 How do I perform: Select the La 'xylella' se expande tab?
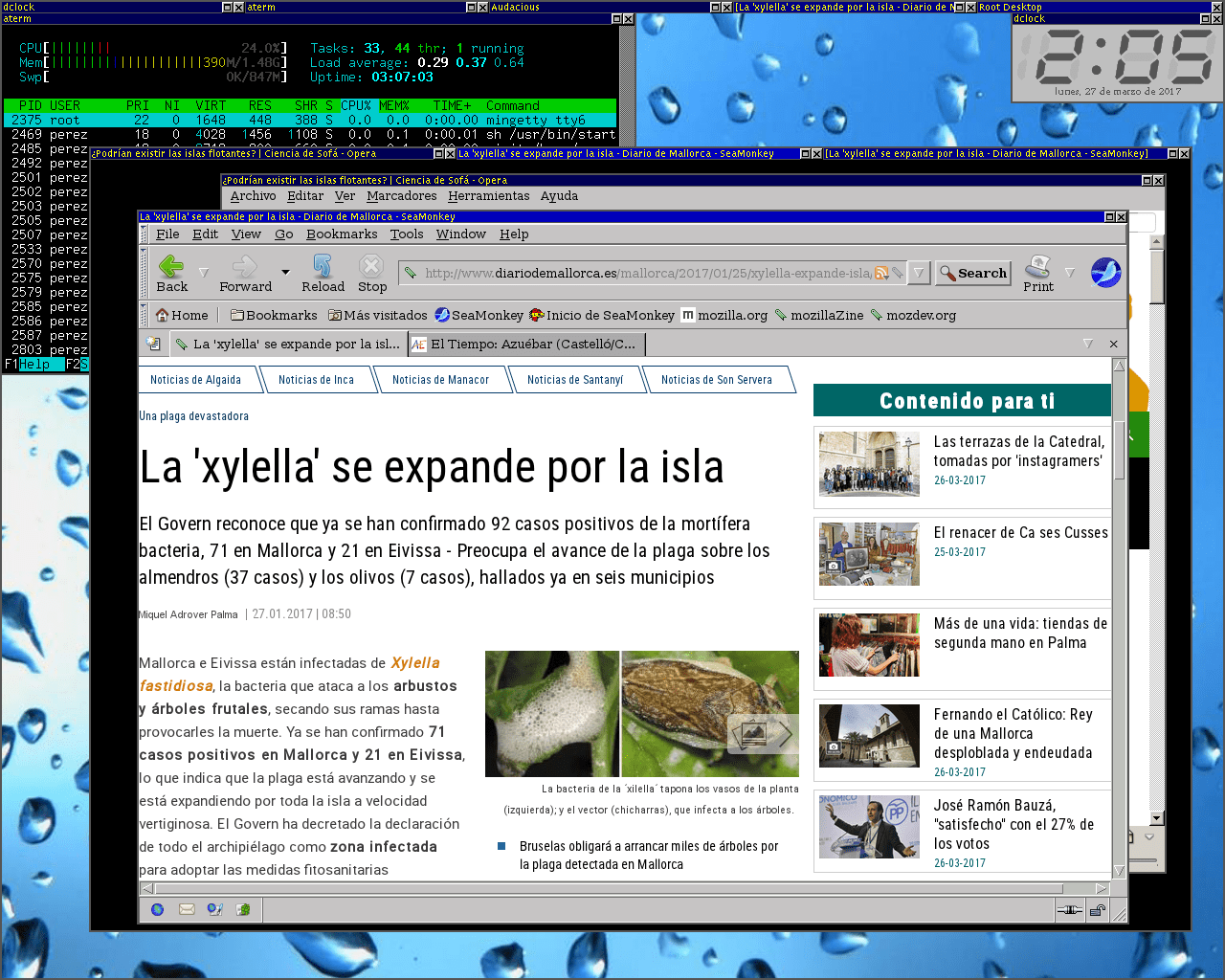(287, 344)
